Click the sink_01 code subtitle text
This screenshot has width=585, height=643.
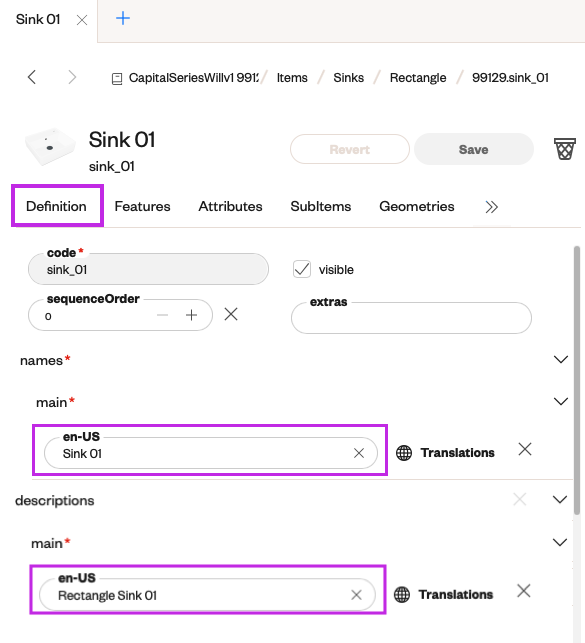112,166
